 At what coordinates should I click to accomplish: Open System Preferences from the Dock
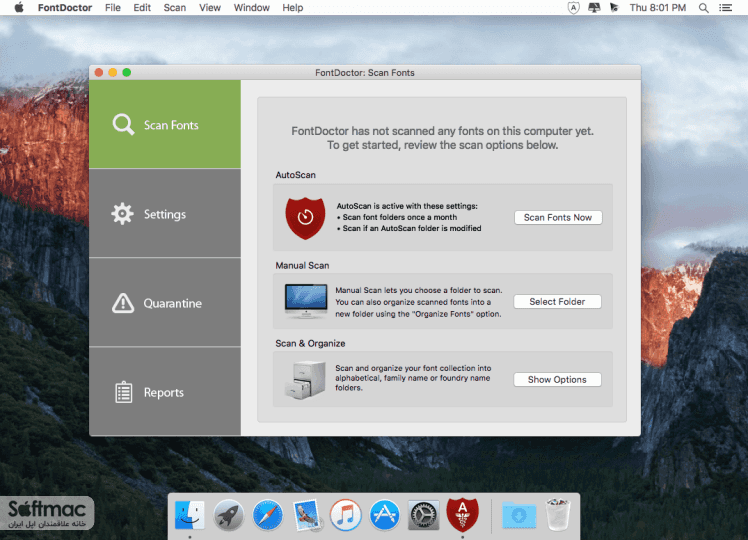424,515
